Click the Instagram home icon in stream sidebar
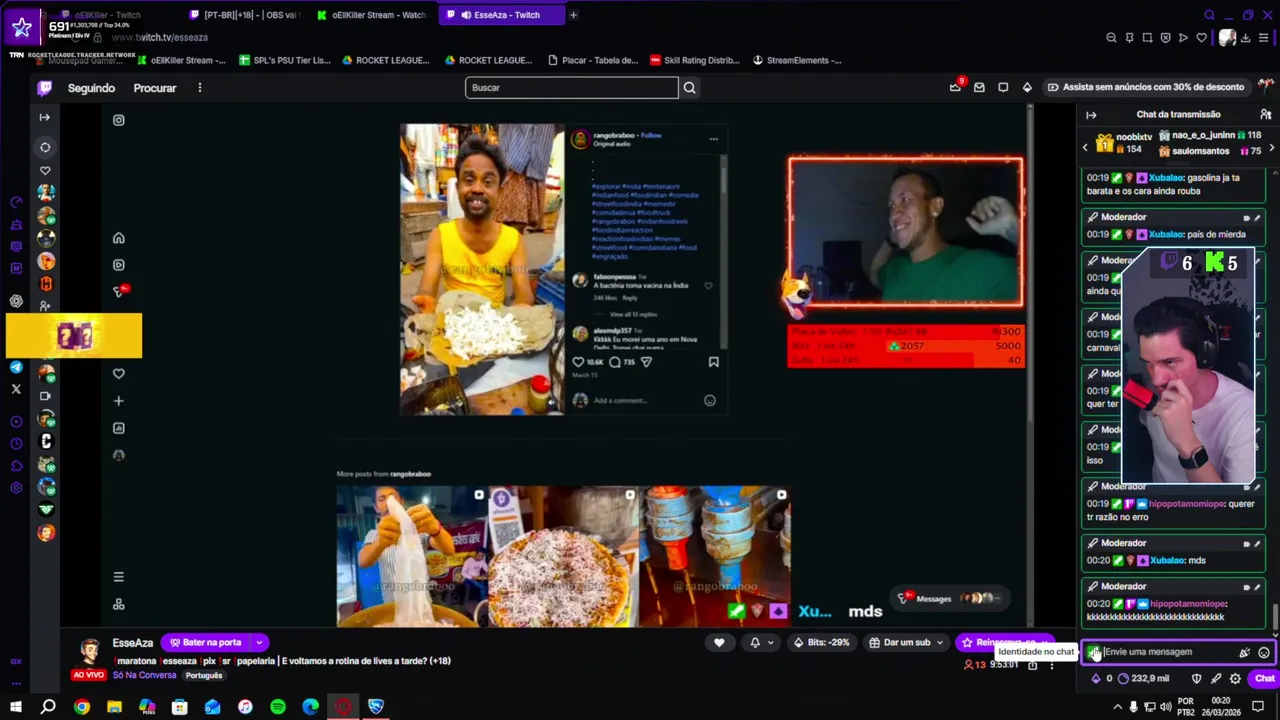 pyautogui.click(x=118, y=238)
